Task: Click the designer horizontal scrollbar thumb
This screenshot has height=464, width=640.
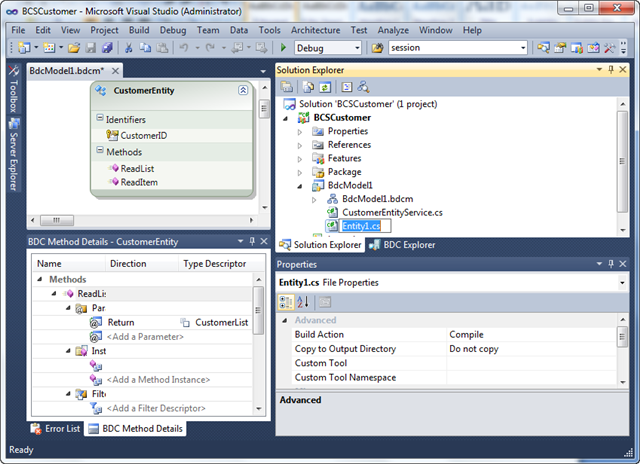Action: point(57,220)
